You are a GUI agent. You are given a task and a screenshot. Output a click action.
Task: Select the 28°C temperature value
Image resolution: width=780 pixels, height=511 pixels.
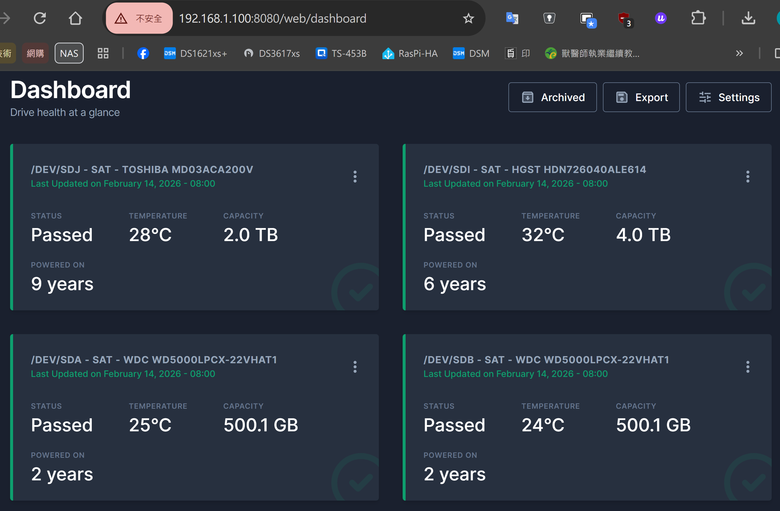pos(150,235)
